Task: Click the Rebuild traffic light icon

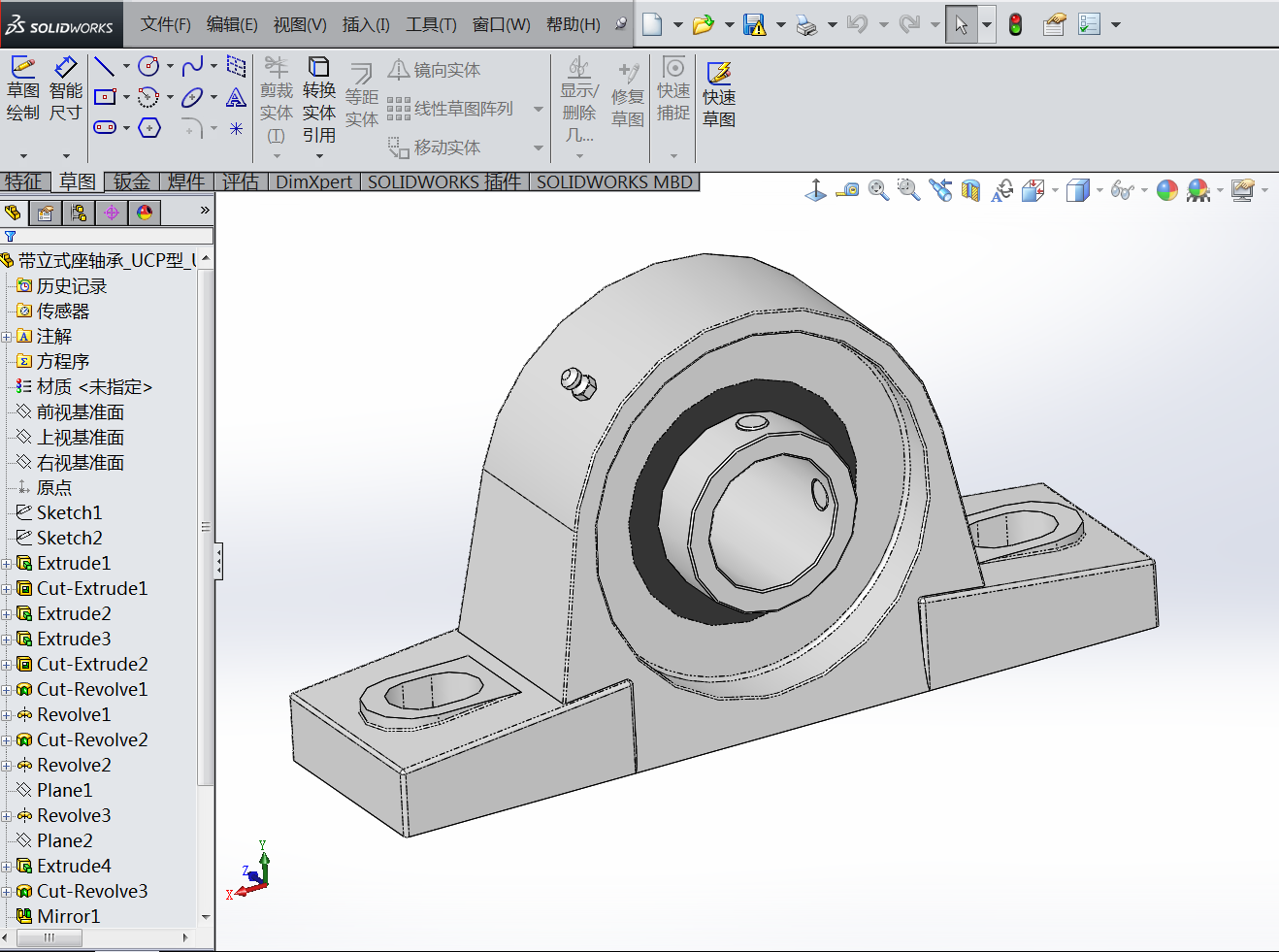Action: coord(1015,24)
